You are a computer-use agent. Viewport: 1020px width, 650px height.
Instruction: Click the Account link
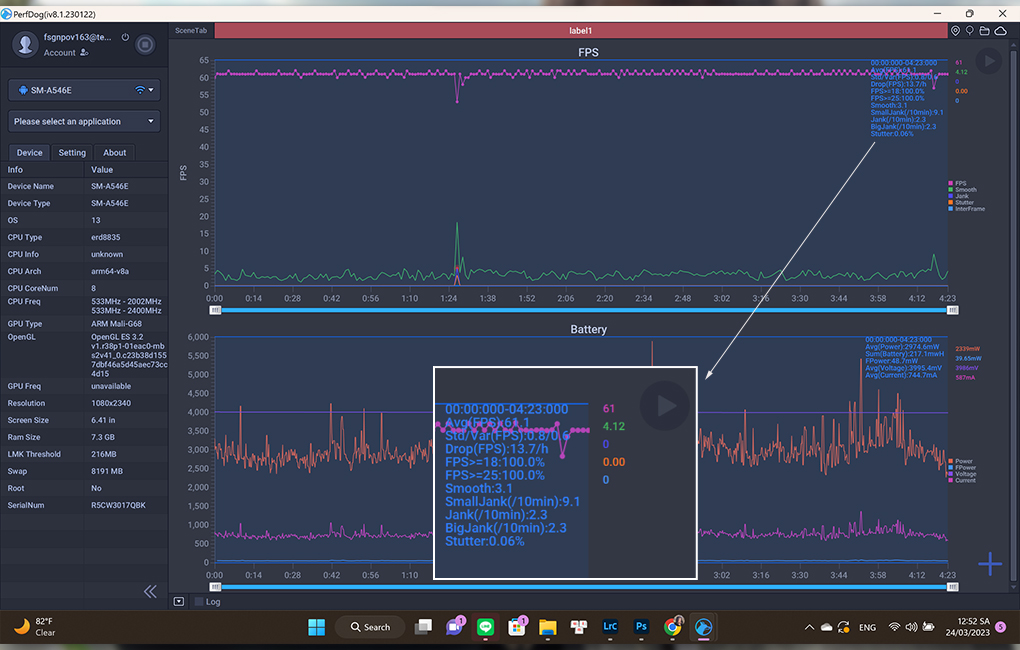point(60,53)
